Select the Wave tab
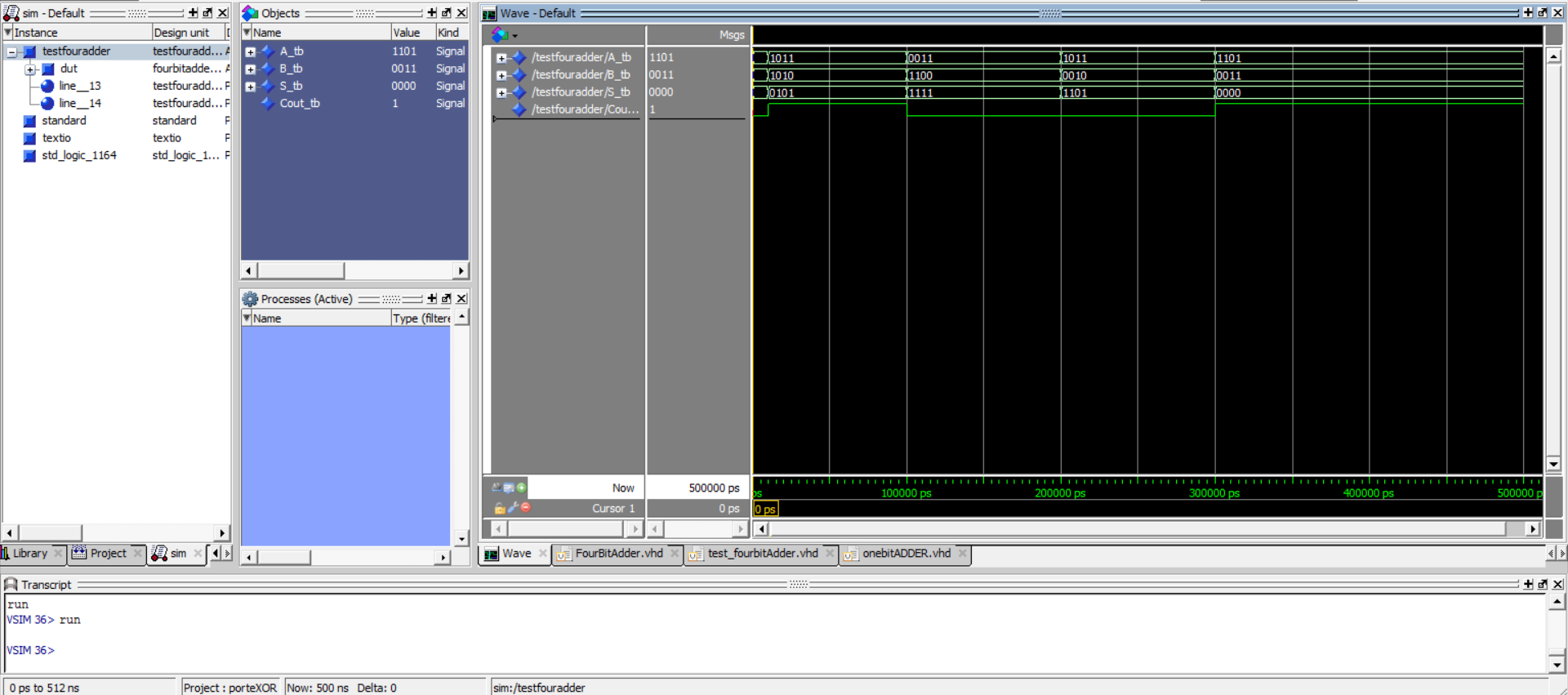1568x695 pixels. (515, 554)
